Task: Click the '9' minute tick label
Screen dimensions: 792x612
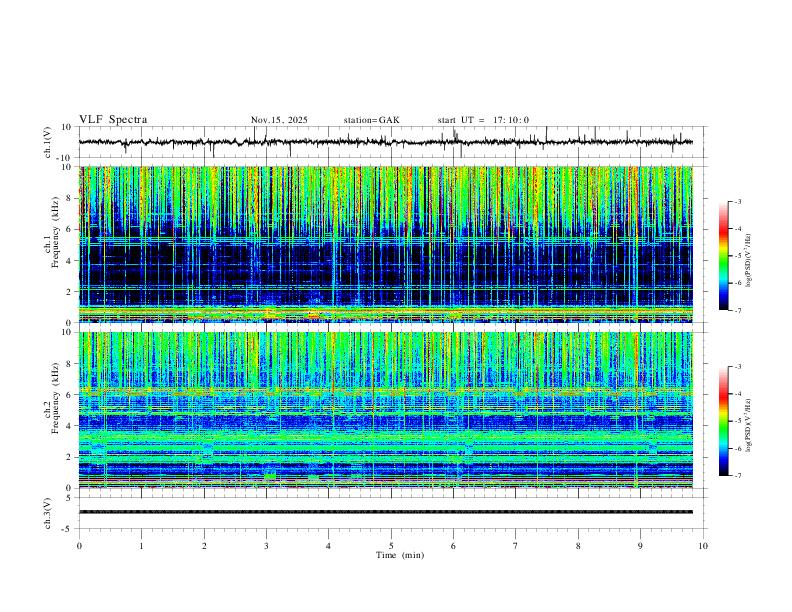Action: coord(640,546)
